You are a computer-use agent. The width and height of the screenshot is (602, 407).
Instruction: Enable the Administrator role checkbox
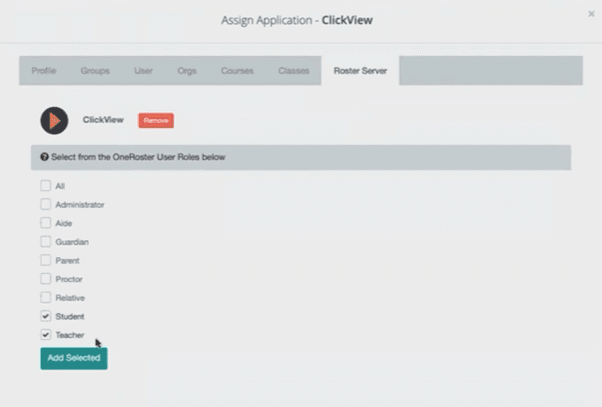[x=45, y=204]
